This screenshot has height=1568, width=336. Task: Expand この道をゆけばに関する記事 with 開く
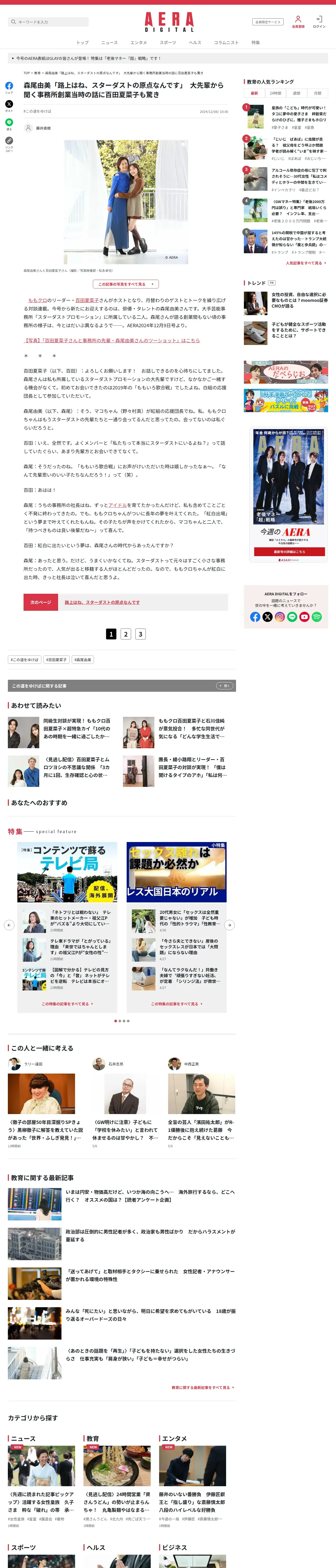[x=225, y=686]
